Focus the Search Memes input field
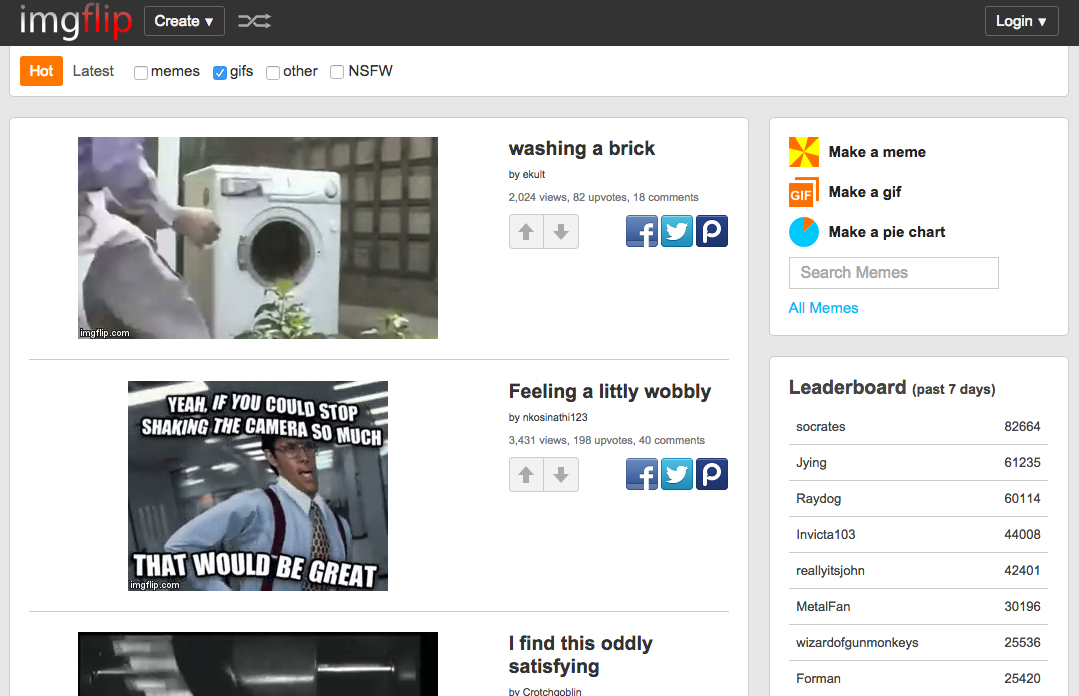Screen dimensions: 1079x696 893,273
